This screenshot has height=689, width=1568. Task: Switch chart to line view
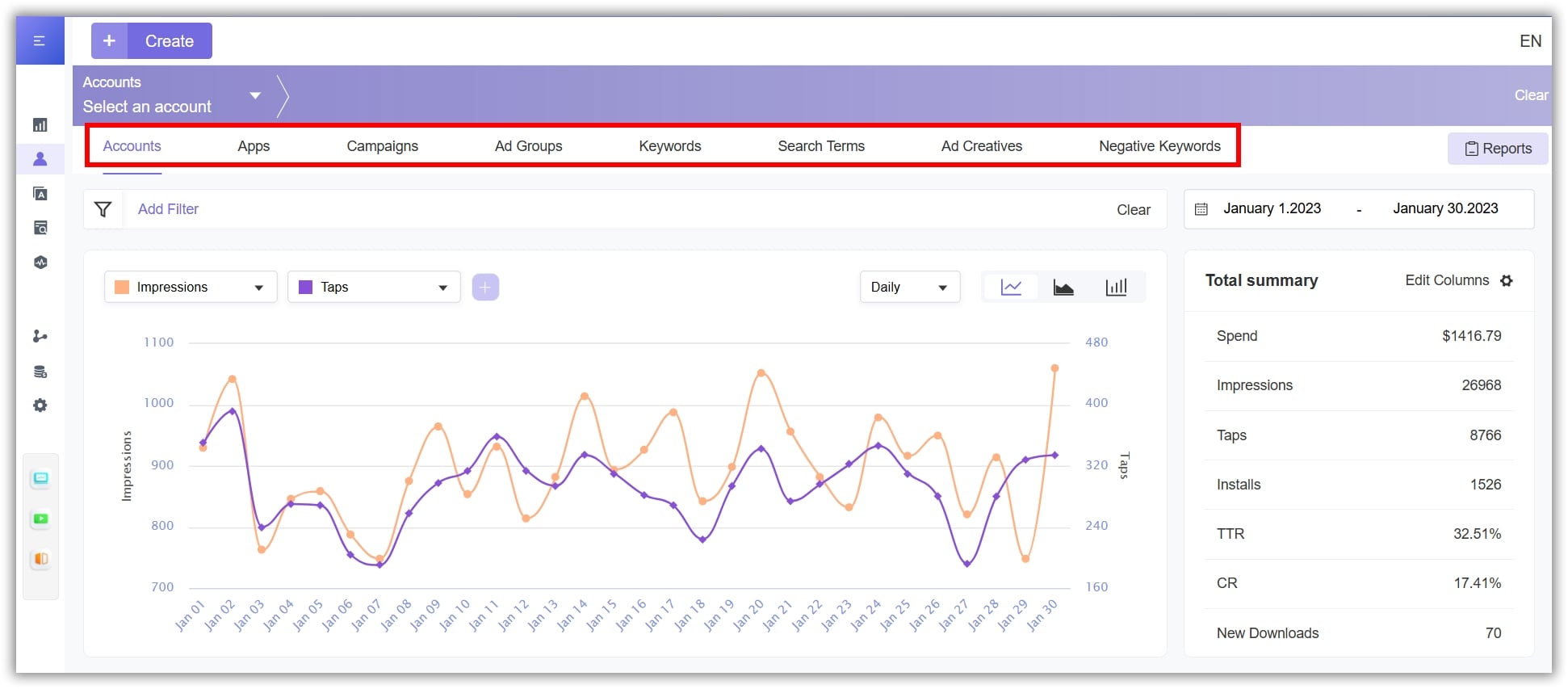1011,288
